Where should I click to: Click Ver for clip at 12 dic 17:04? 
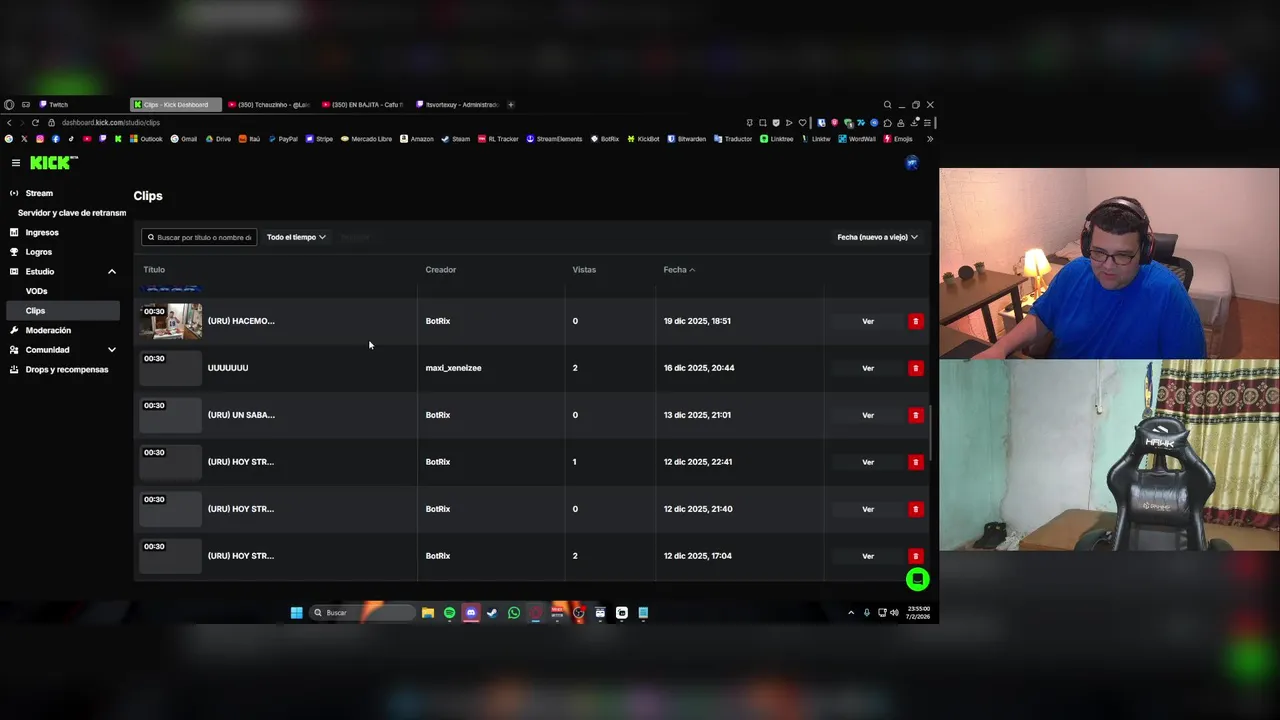868,556
